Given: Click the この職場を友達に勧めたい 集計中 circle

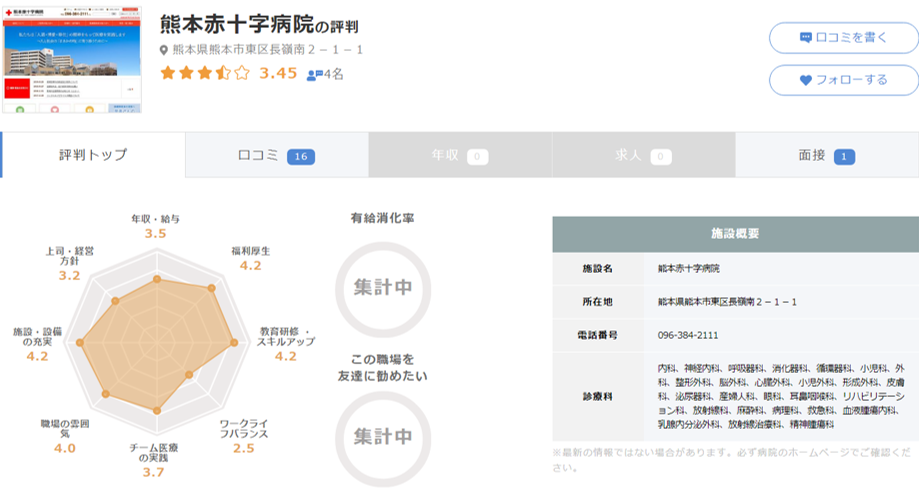Looking at the screenshot, I should click(382, 436).
